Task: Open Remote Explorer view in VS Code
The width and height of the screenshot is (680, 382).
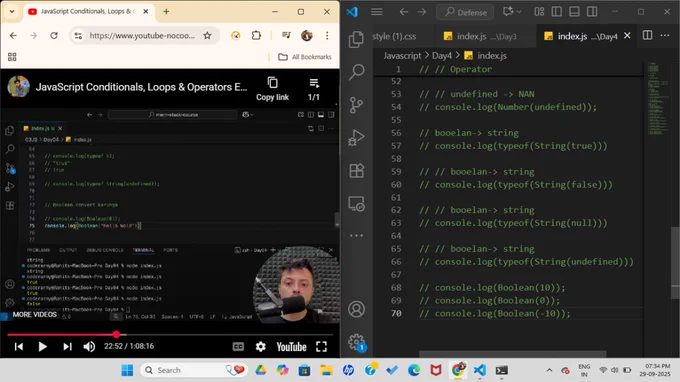Action: [x=356, y=203]
